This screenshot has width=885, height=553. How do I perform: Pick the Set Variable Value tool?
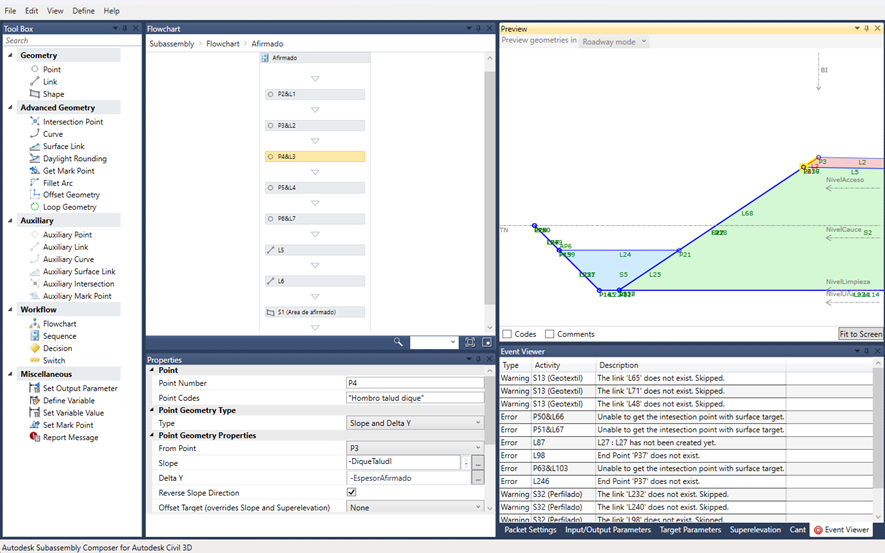(73, 413)
